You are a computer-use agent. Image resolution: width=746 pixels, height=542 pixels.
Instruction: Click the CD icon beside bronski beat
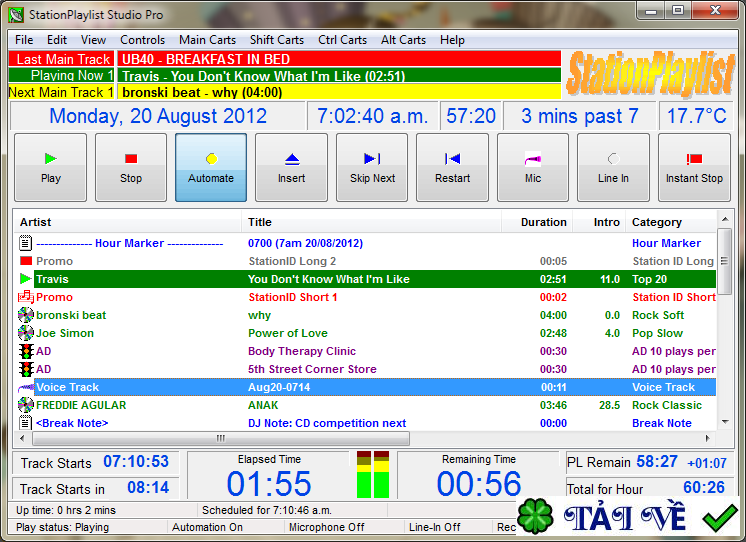pos(26,315)
